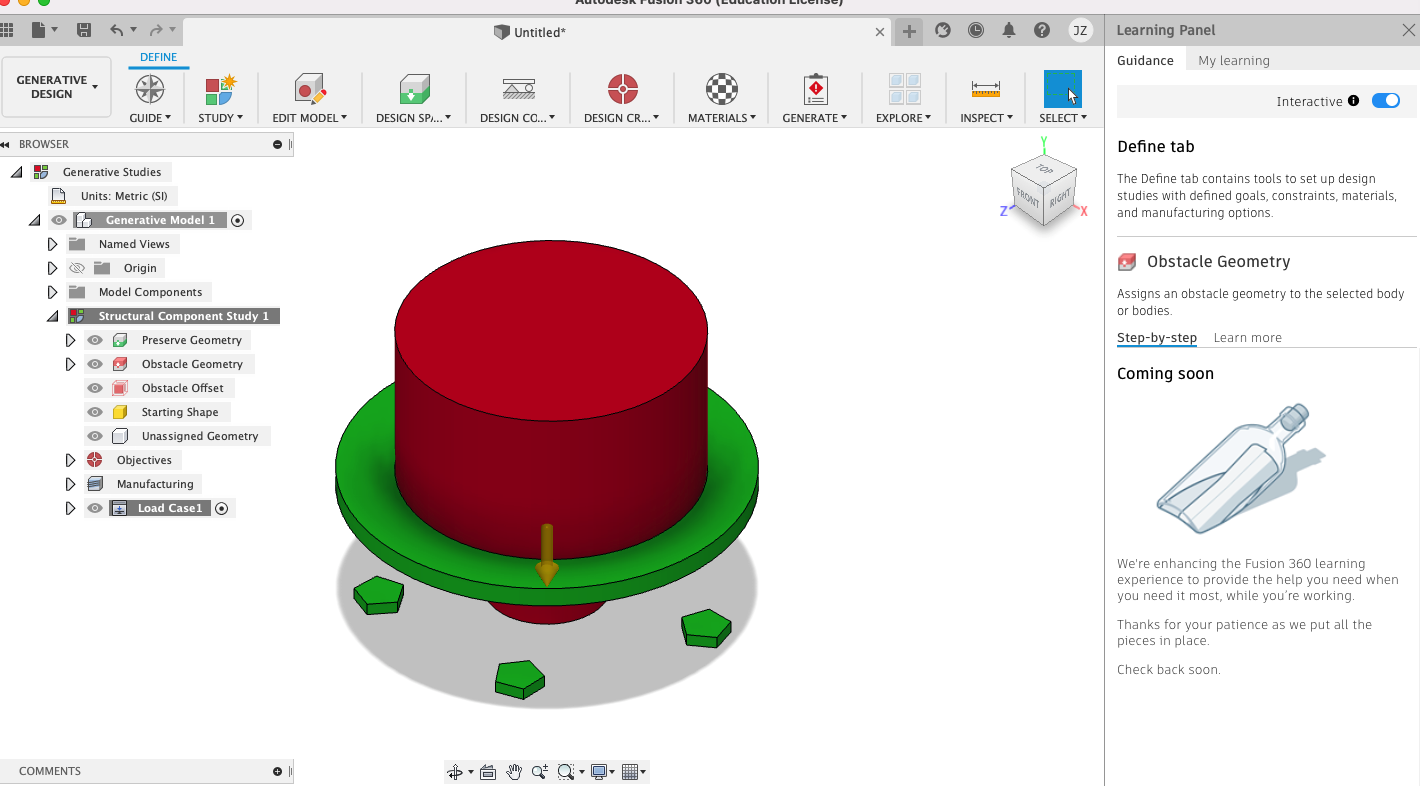Click the Generate clipboard icon
Image resolution: width=1420 pixels, height=786 pixels.
point(816,90)
